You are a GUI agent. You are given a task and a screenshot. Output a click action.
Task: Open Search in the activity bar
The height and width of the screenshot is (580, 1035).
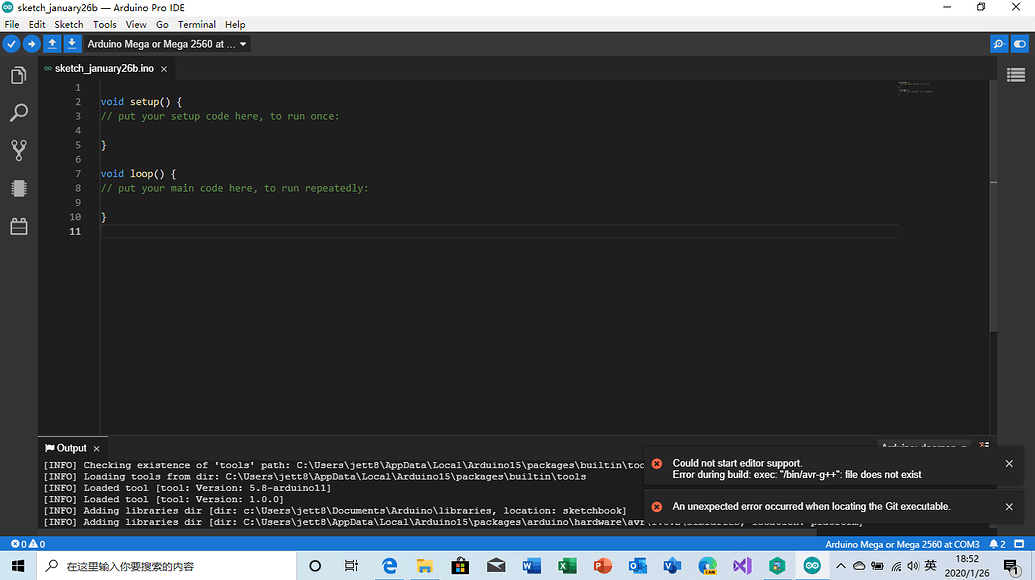tap(18, 112)
